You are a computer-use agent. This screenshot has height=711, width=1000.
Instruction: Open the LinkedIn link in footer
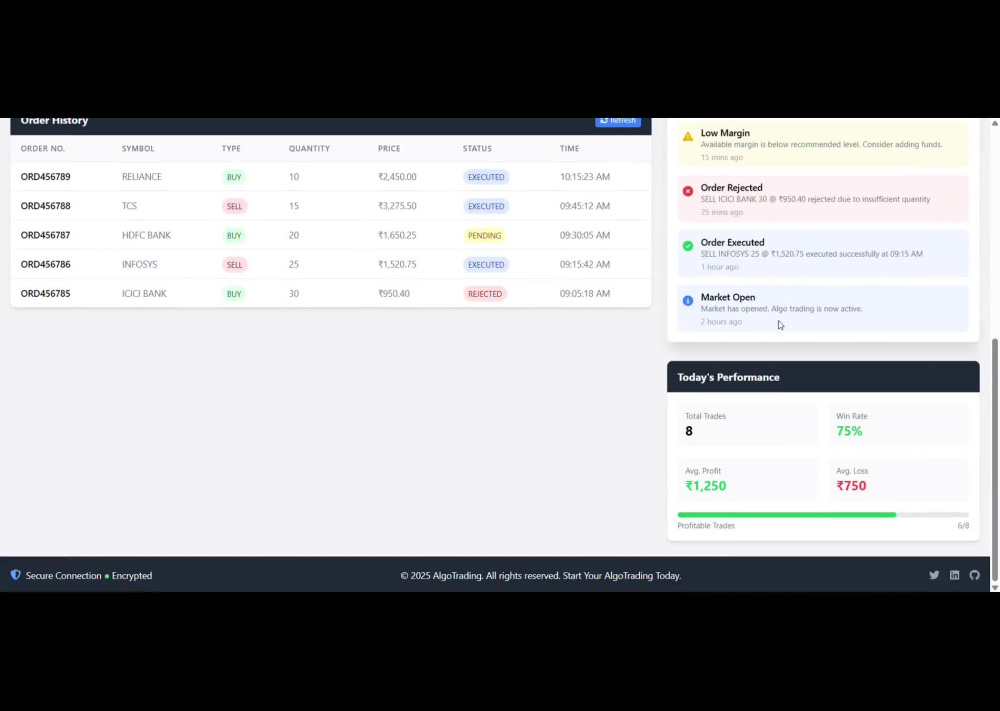[x=954, y=575]
